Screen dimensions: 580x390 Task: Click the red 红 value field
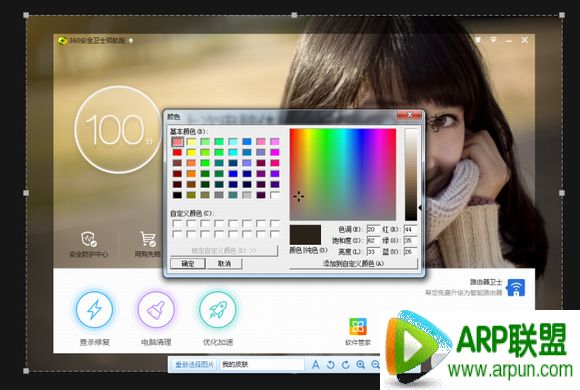tap(411, 229)
